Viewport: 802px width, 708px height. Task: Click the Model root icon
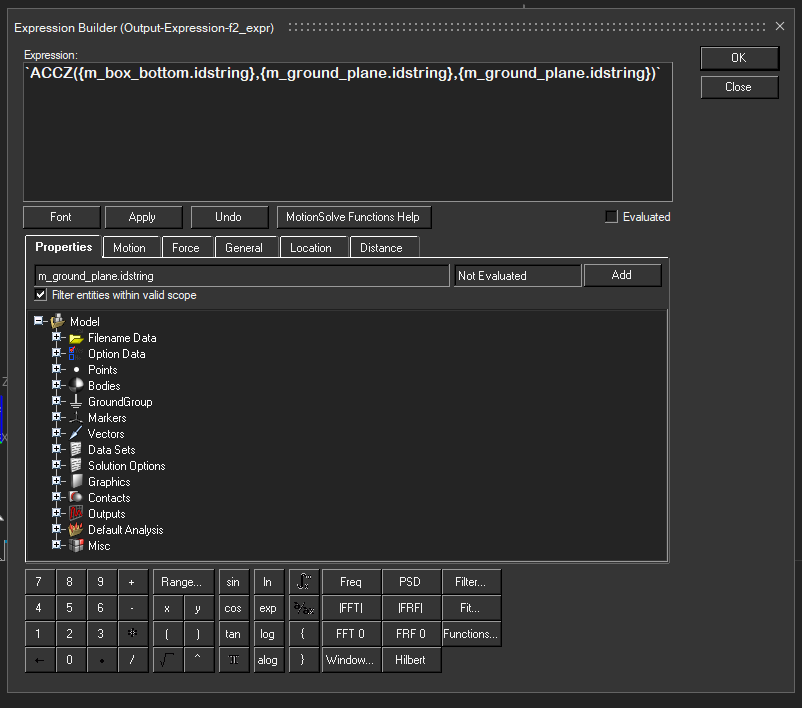(58, 321)
